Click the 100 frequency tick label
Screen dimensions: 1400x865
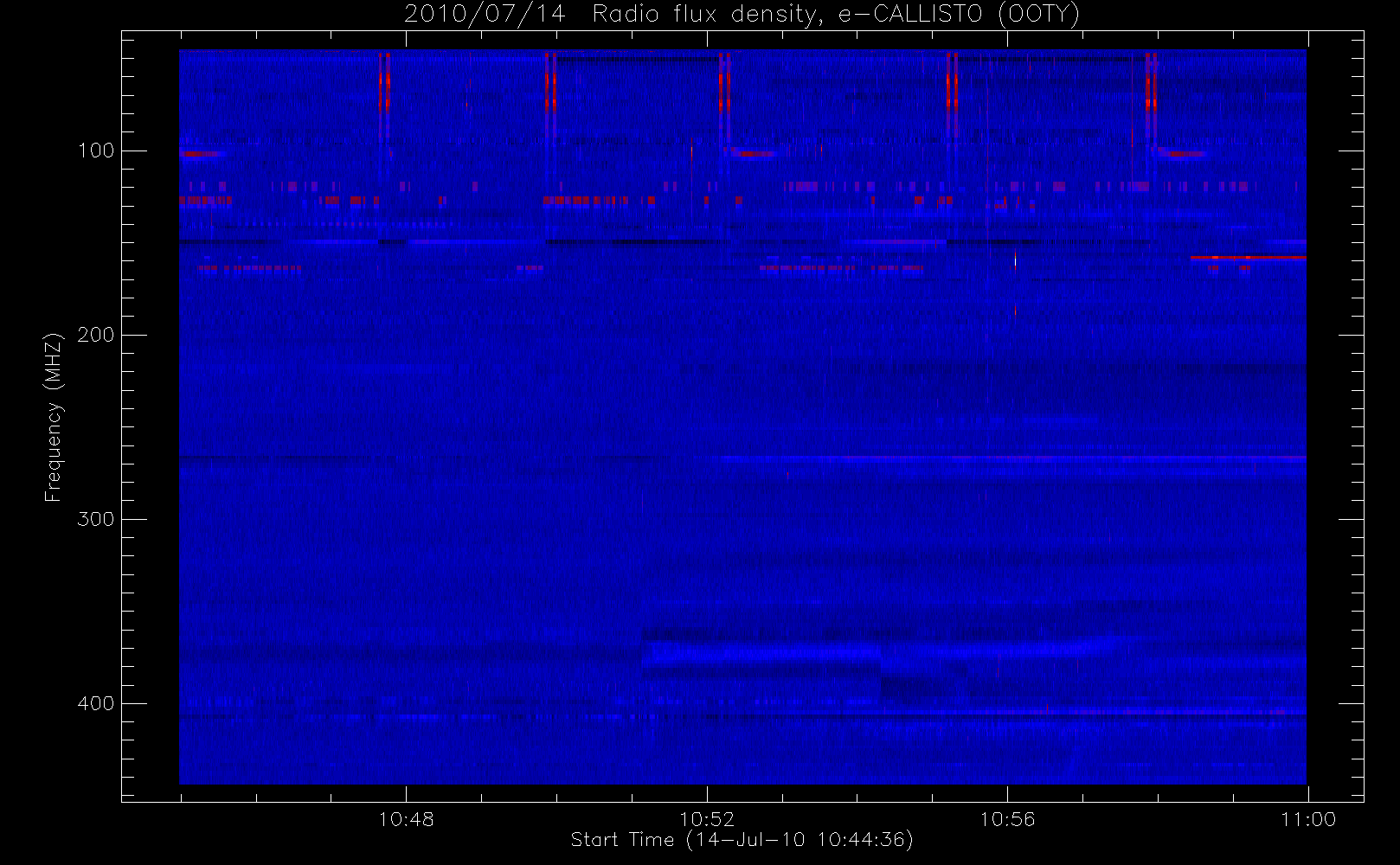tap(95, 151)
